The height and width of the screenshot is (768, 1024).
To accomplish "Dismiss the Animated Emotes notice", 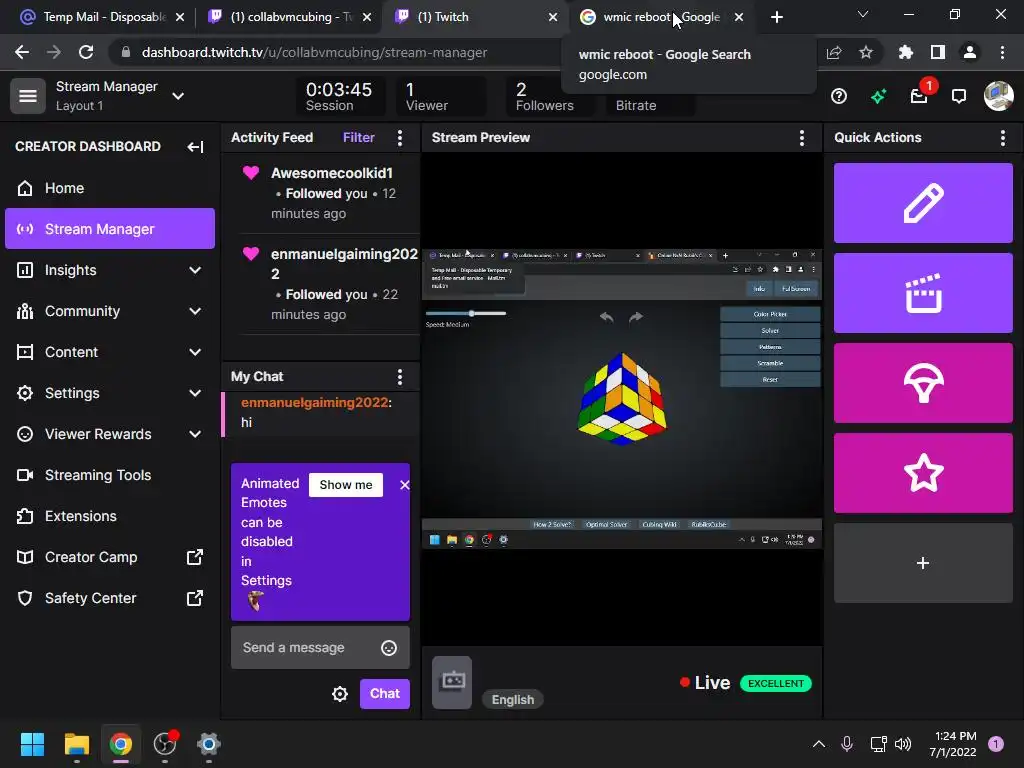I will 404,485.
